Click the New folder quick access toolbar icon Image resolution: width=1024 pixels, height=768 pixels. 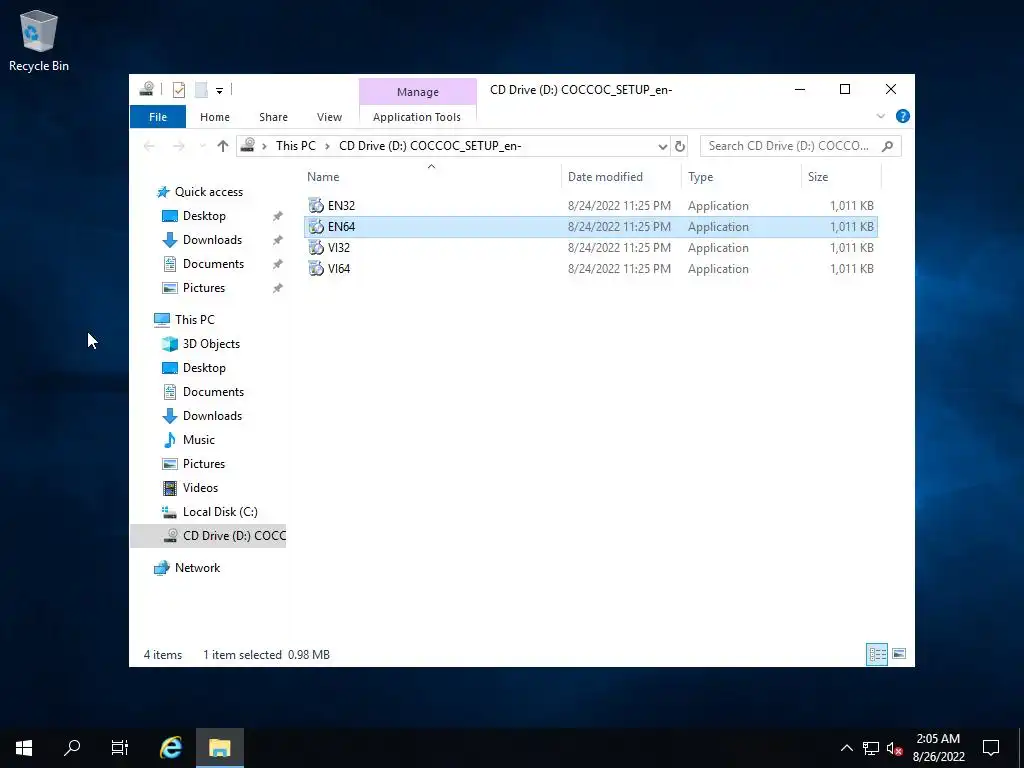tap(201, 89)
